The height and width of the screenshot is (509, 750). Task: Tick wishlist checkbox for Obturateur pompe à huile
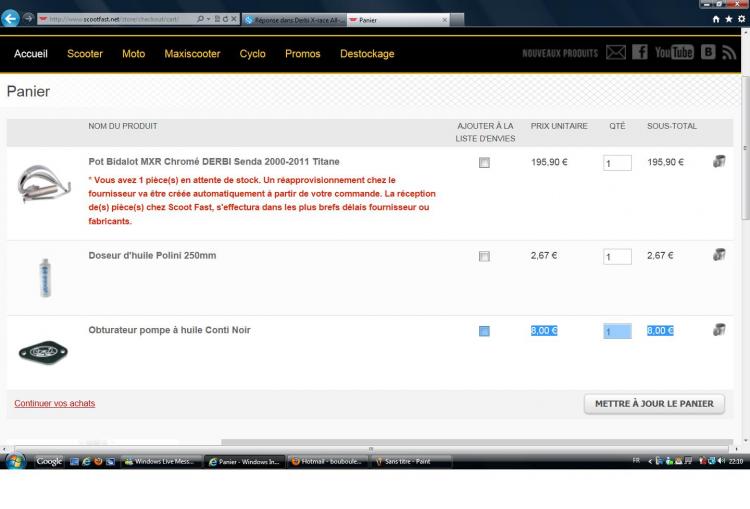(x=484, y=331)
